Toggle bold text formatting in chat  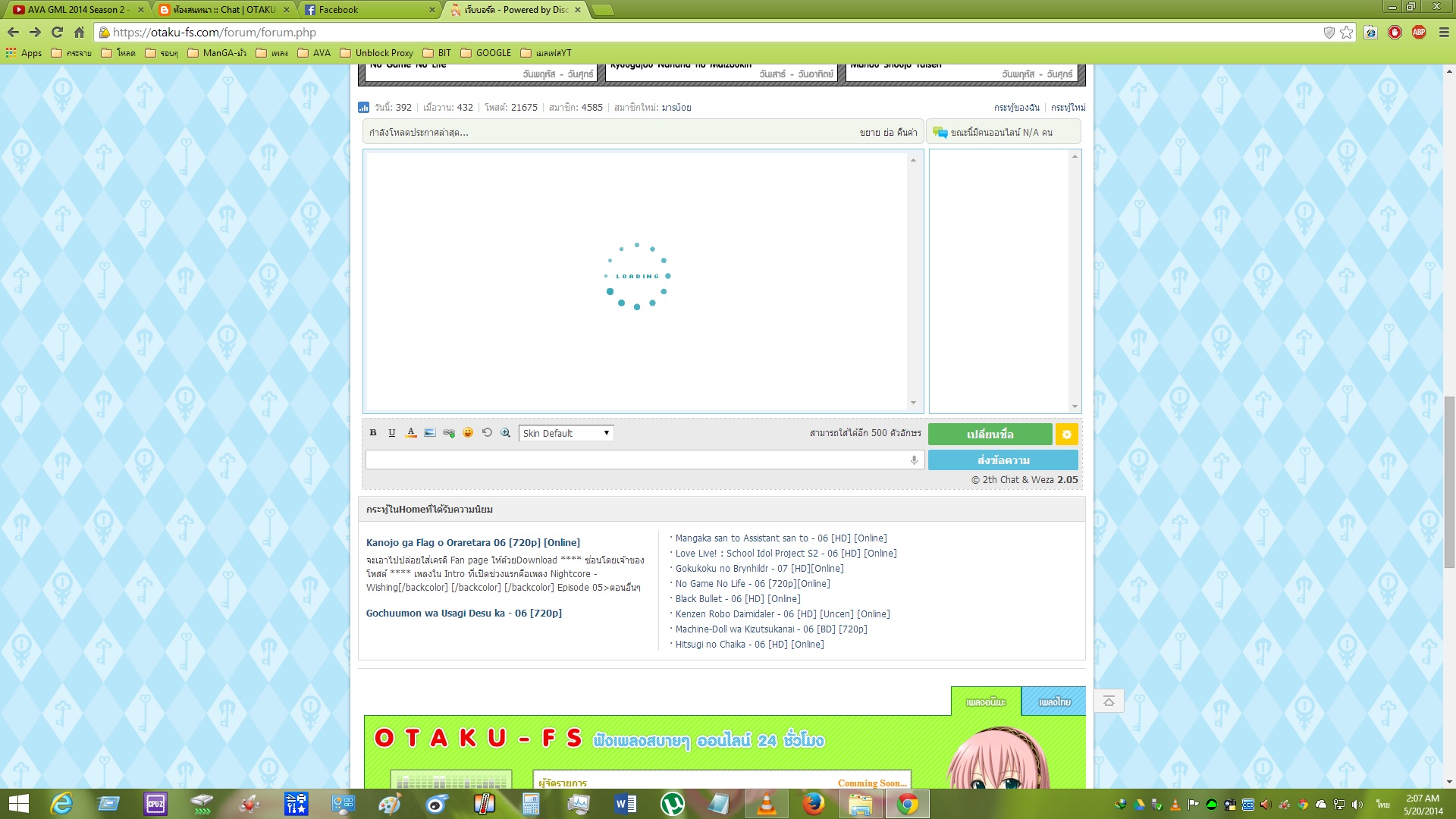click(x=373, y=433)
